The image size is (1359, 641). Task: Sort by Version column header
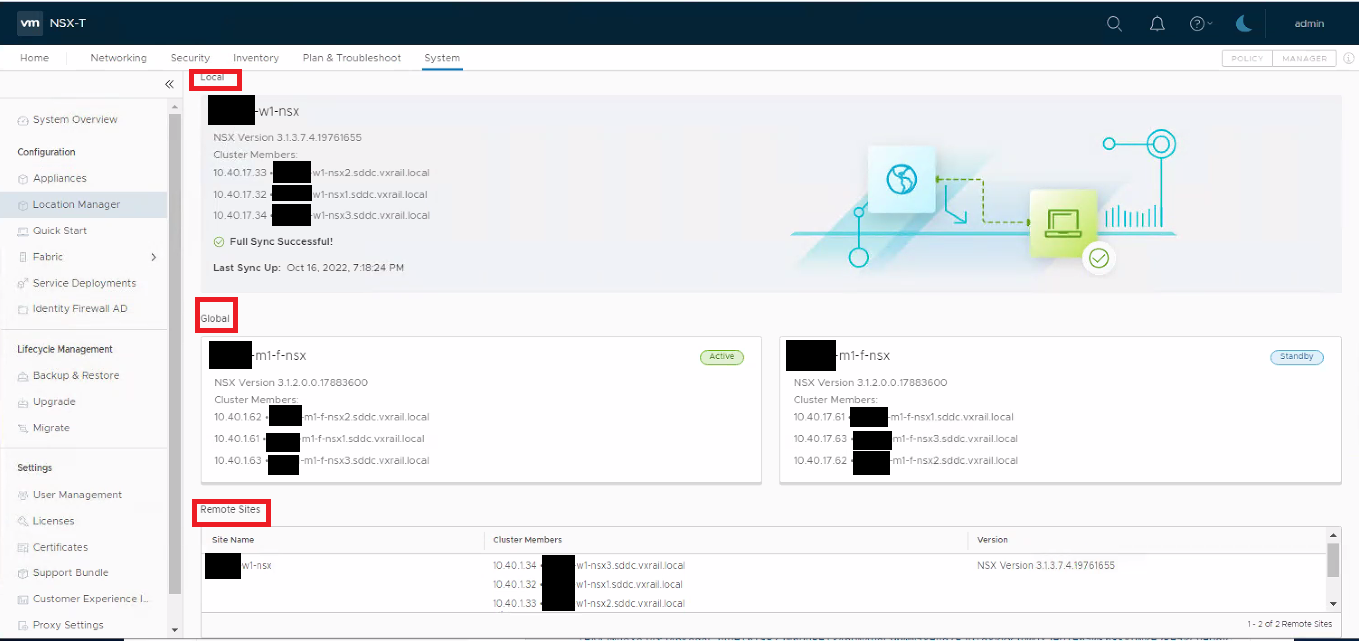(x=993, y=540)
